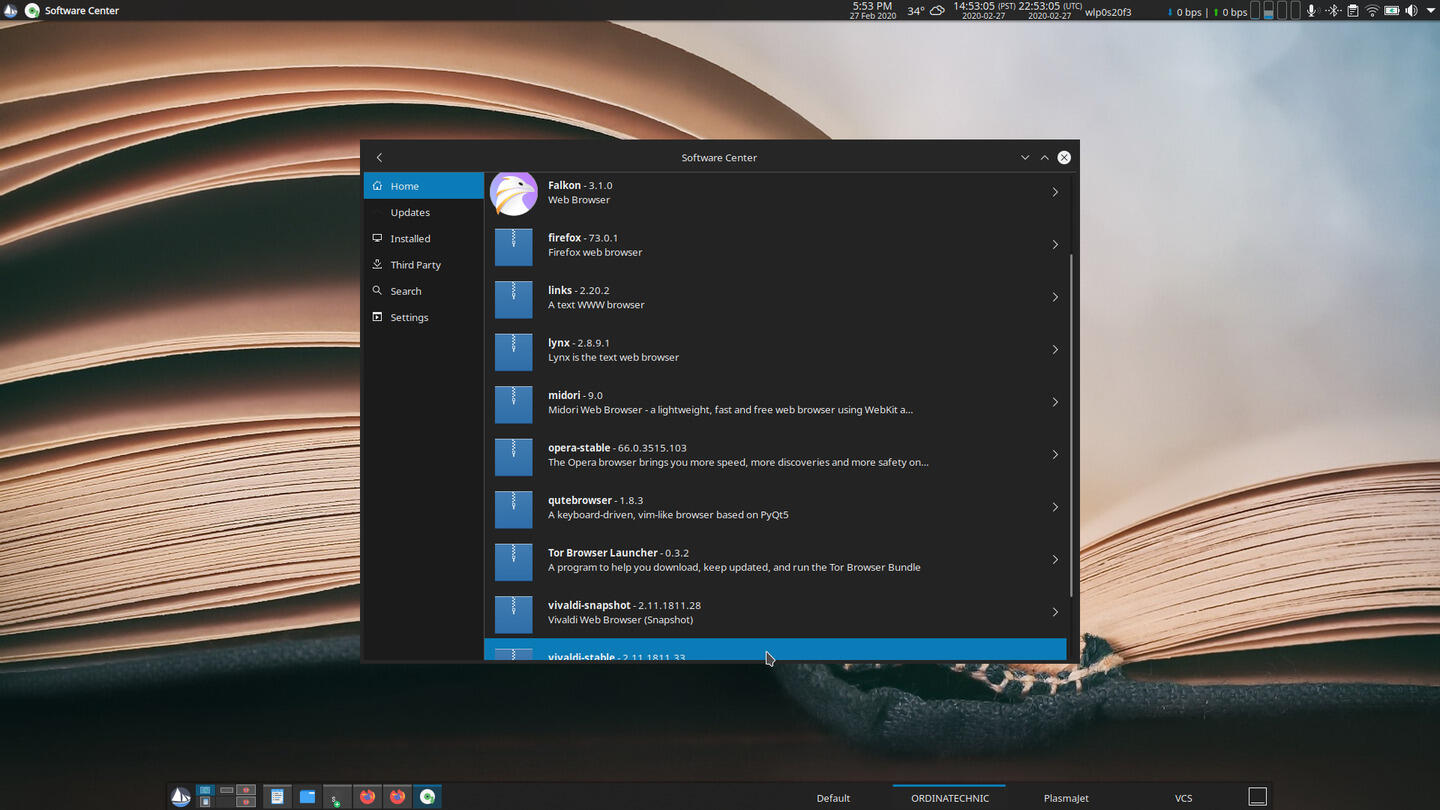Screen dimensions: 1440x810
Task: Select the qutebrowser 1.8.3 name text
Action: coord(595,500)
